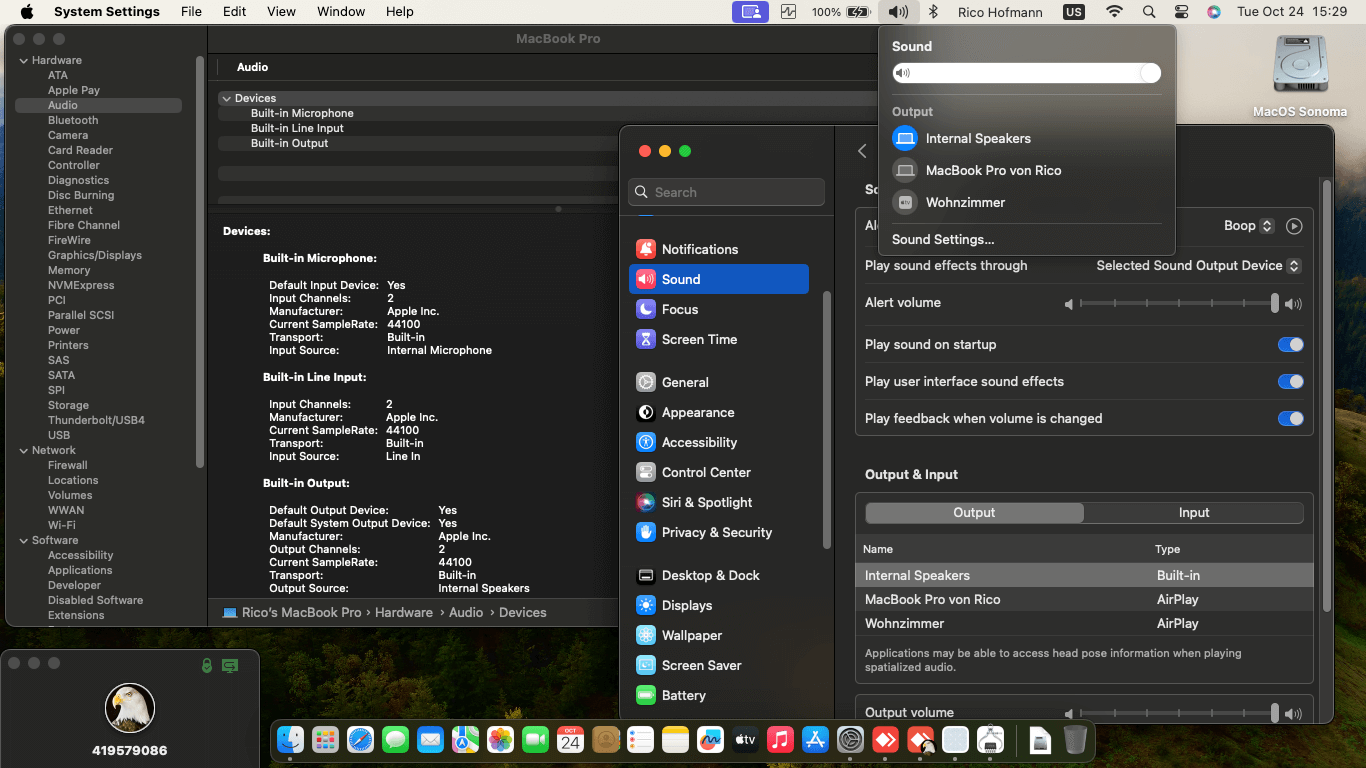This screenshot has width=1366, height=768.
Task: Open the Window menu in menu bar
Action: click(341, 12)
